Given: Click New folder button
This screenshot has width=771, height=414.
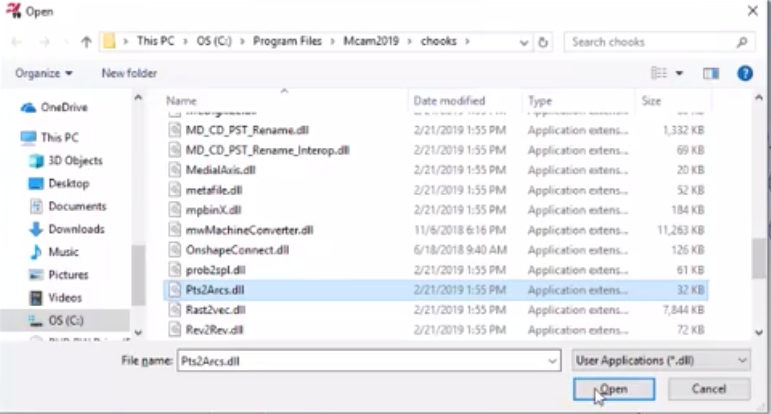Looking at the screenshot, I should pyautogui.click(x=129, y=73).
